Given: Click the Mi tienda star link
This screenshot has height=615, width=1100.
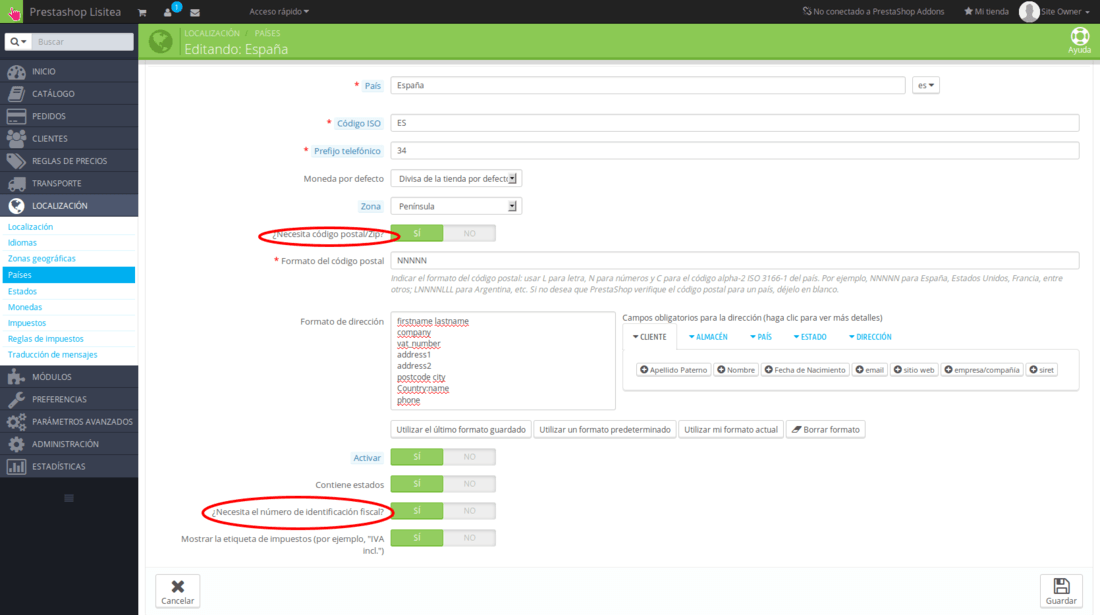Looking at the screenshot, I should [x=986, y=12].
